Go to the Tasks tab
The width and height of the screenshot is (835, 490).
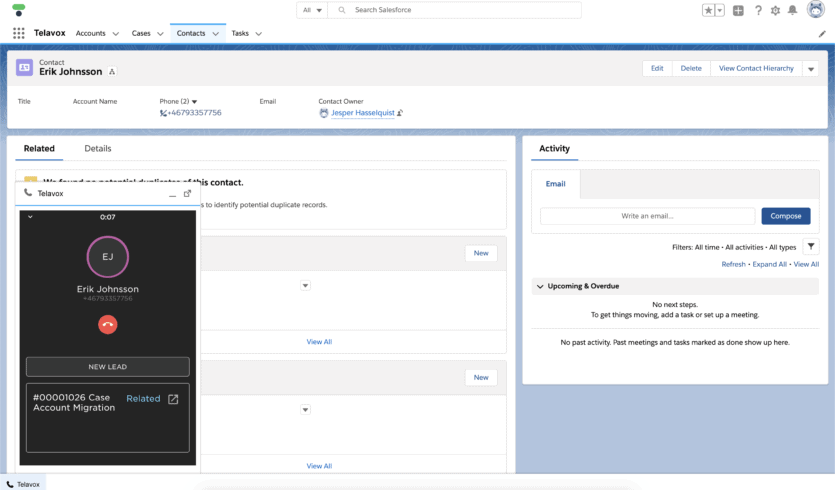click(240, 33)
